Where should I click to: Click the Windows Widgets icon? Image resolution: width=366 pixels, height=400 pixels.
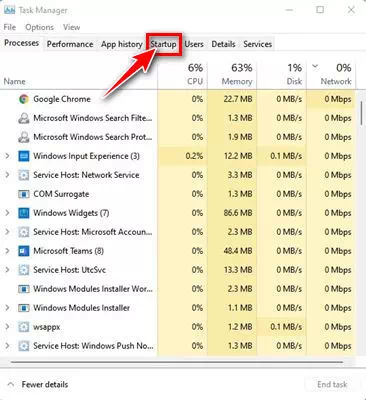(24, 213)
